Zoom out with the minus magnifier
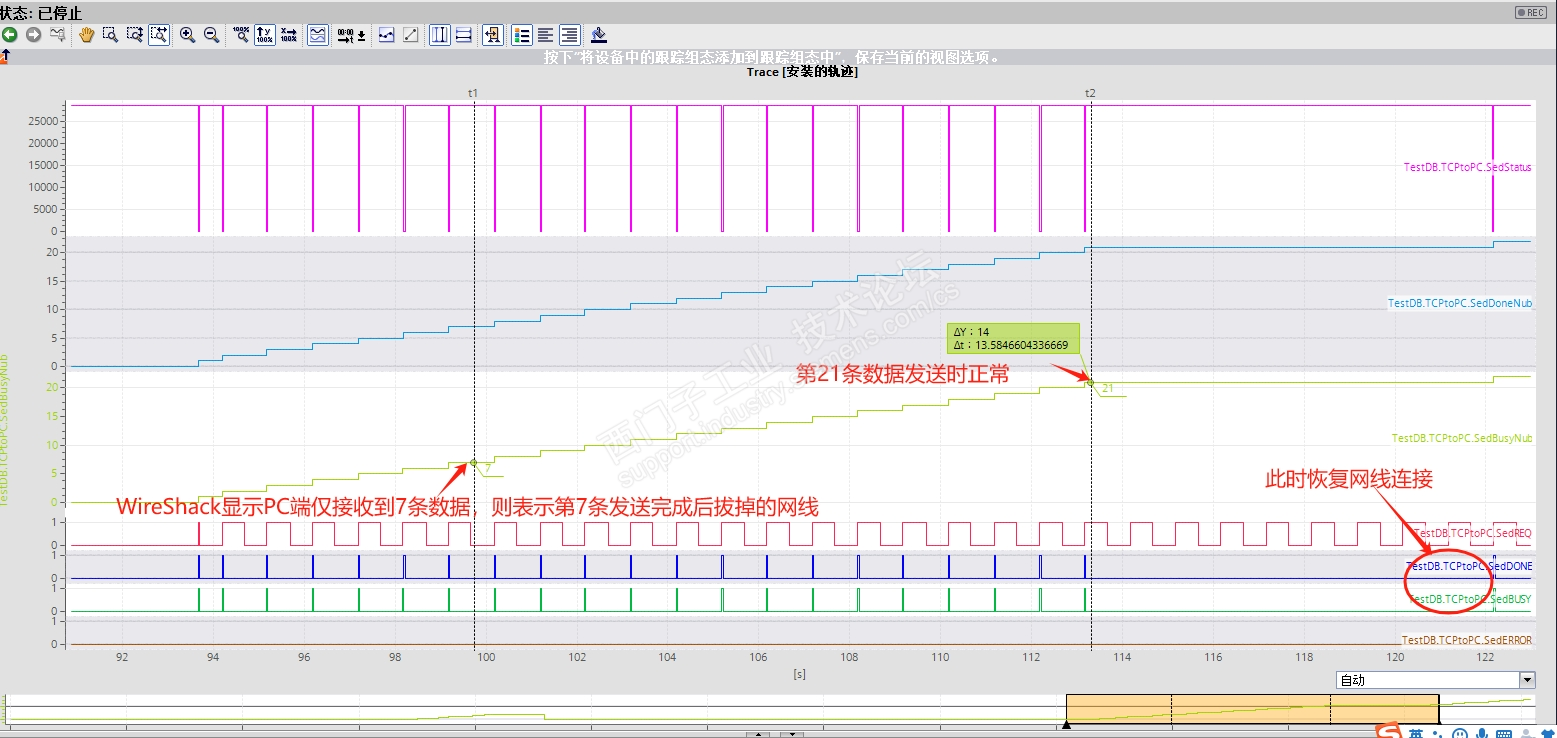Screen dimensions: 1557x738 (x=211, y=35)
